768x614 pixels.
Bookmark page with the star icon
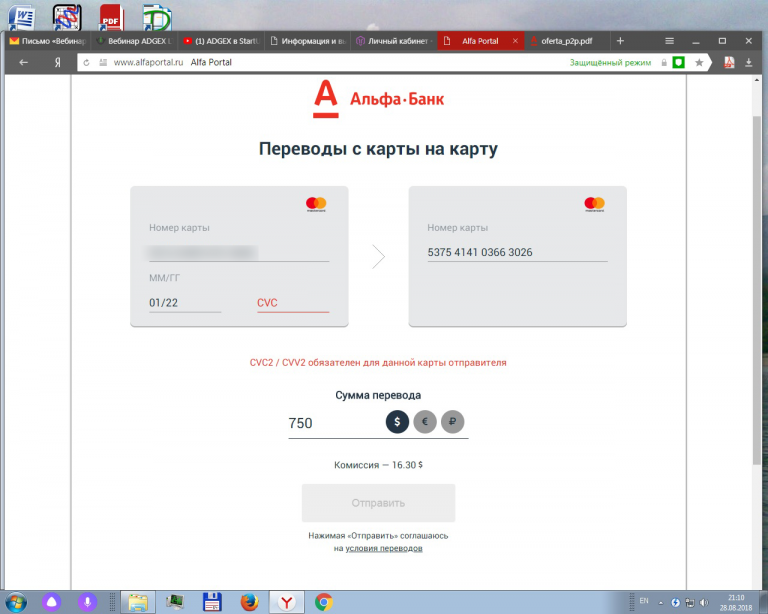coord(699,62)
